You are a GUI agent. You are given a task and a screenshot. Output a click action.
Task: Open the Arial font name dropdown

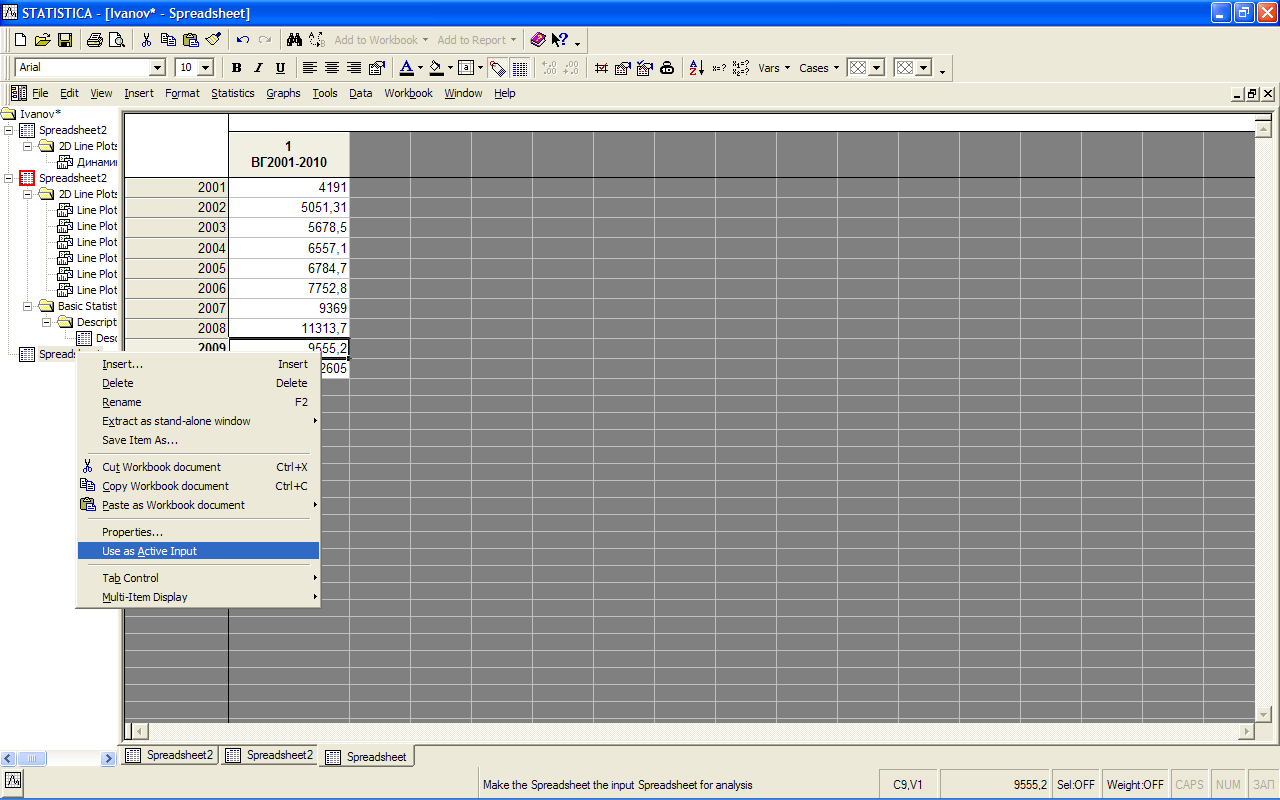click(157, 68)
